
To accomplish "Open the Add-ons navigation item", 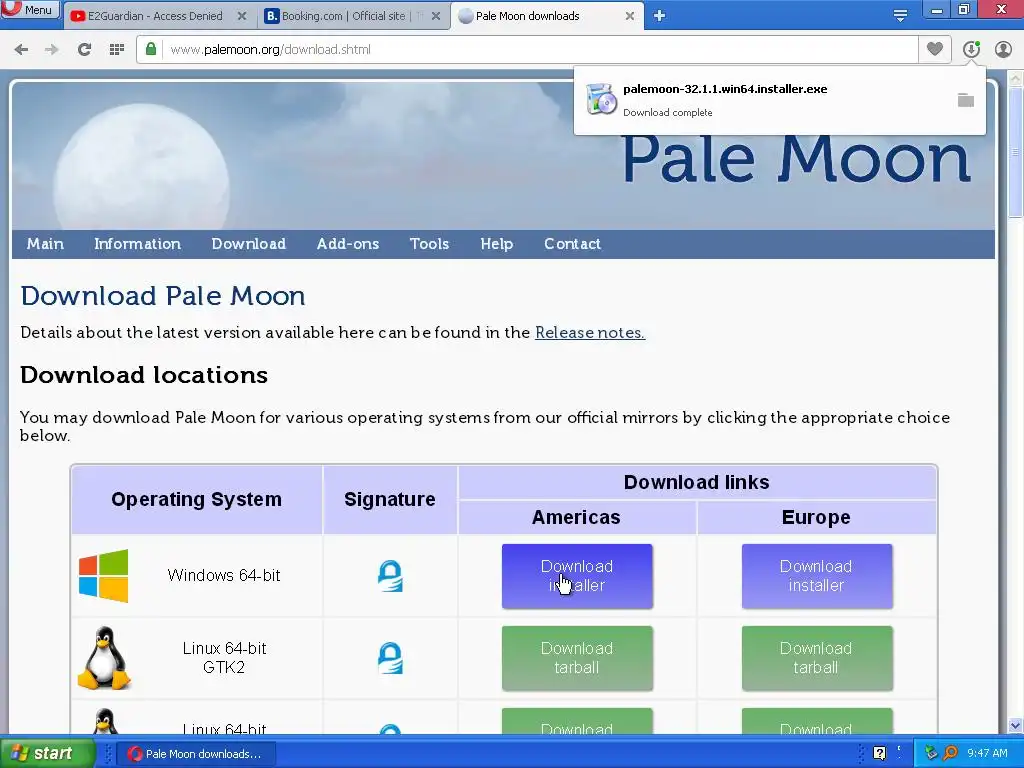I will pyautogui.click(x=348, y=244).
